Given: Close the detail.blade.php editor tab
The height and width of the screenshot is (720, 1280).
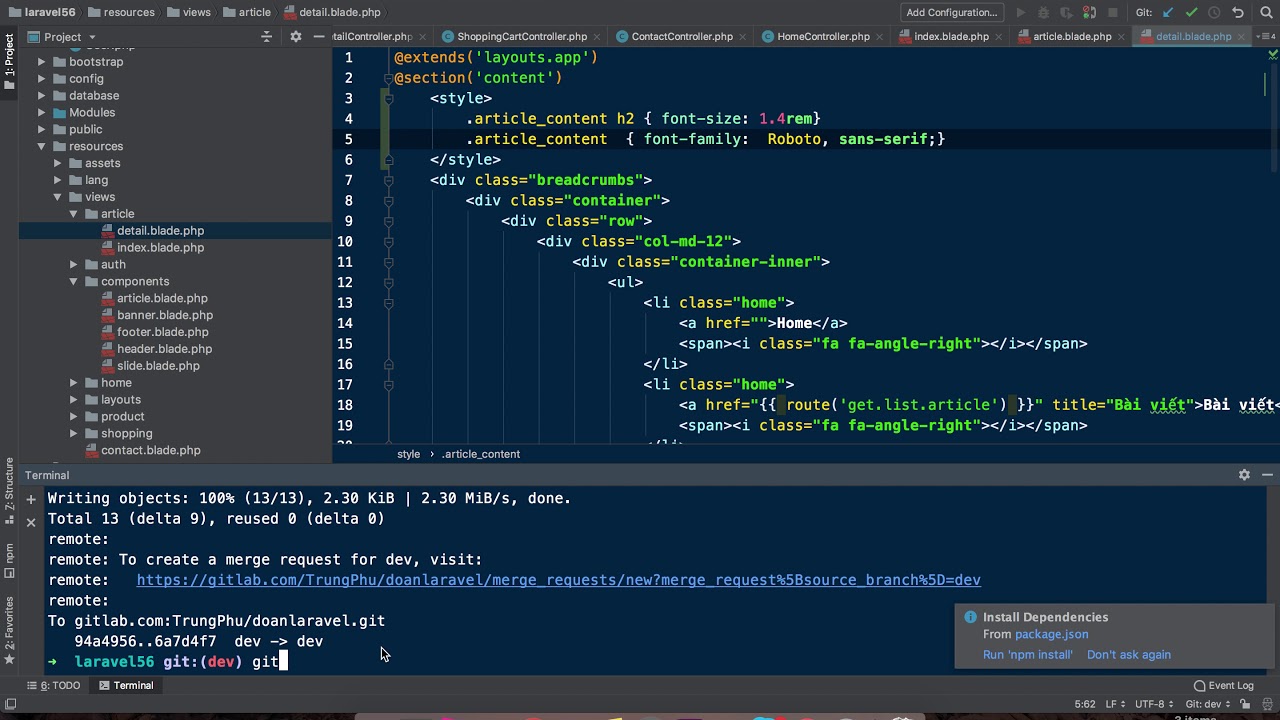Looking at the screenshot, I should tap(1241, 37).
